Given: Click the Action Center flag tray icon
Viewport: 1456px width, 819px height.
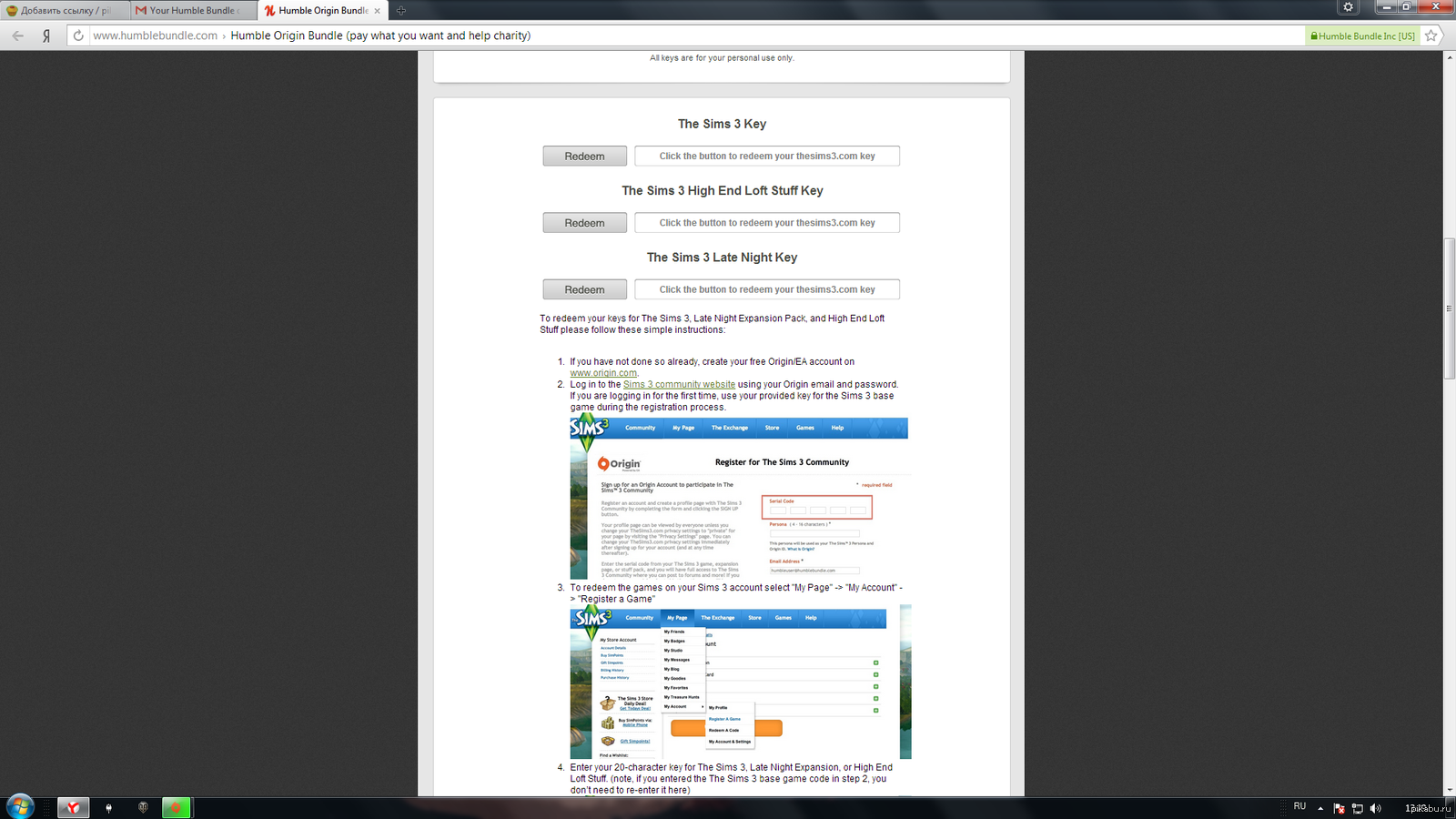Looking at the screenshot, I should [x=1339, y=808].
